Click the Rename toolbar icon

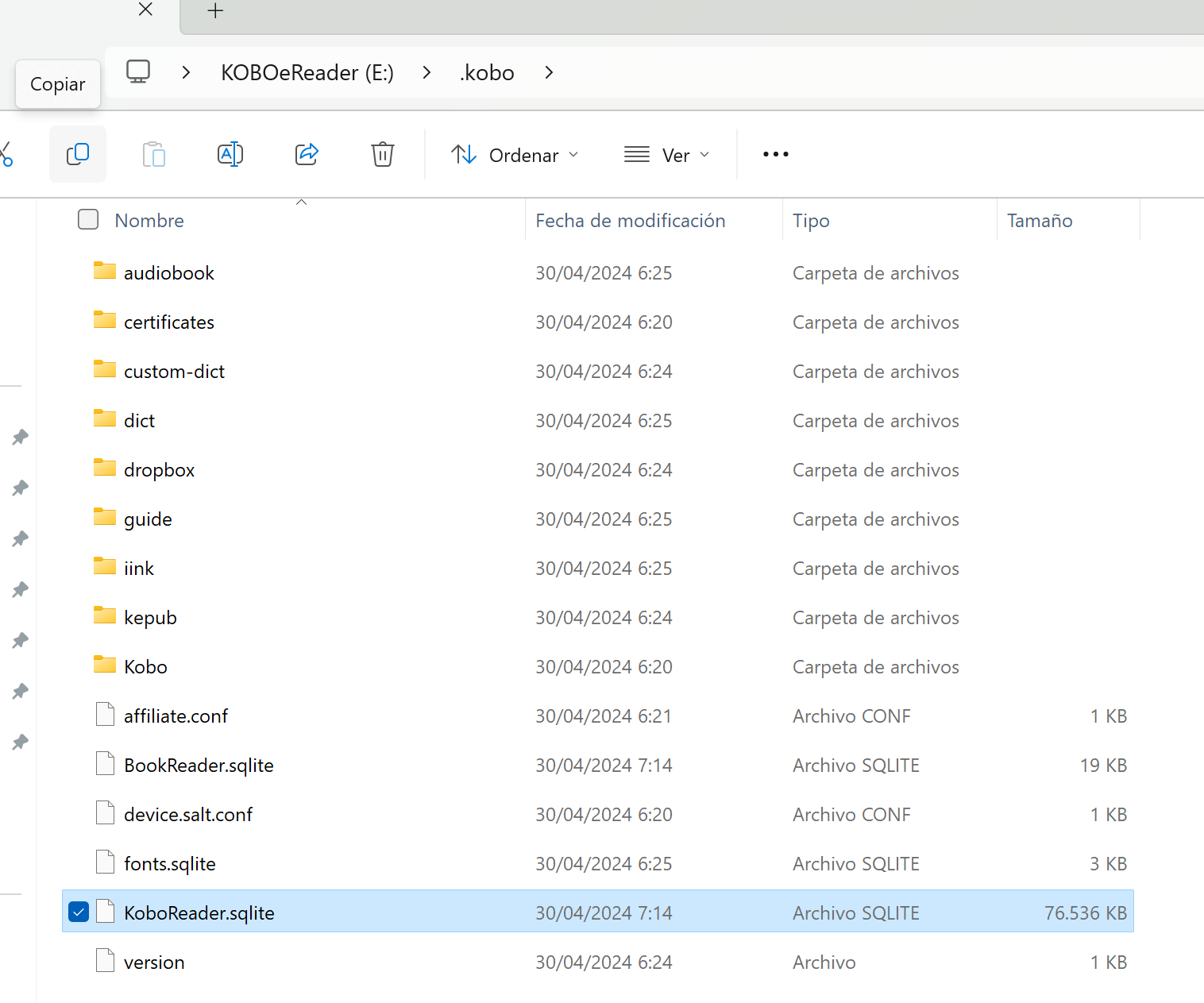click(x=230, y=154)
